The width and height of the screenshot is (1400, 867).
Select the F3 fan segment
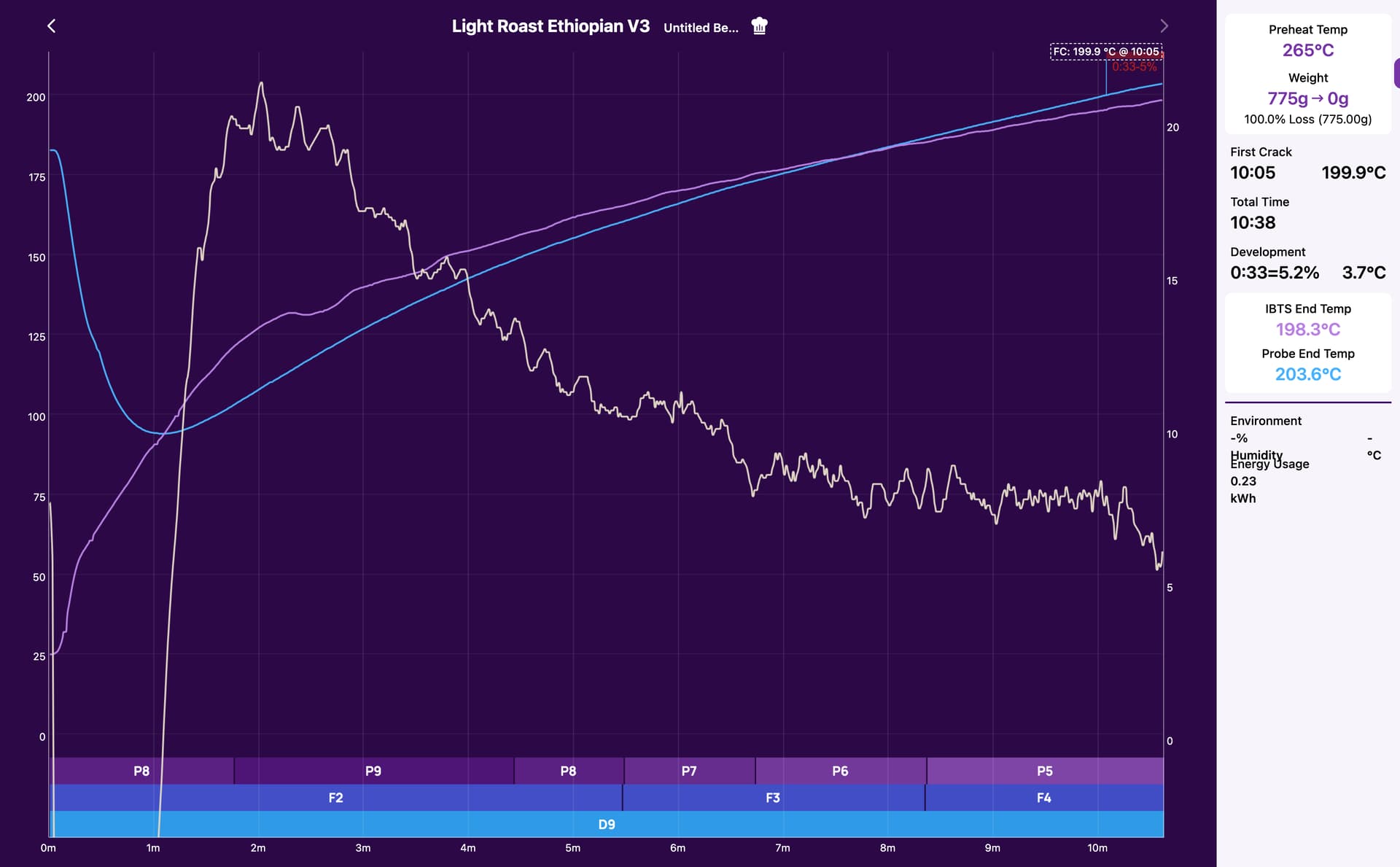[x=773, y=798]
